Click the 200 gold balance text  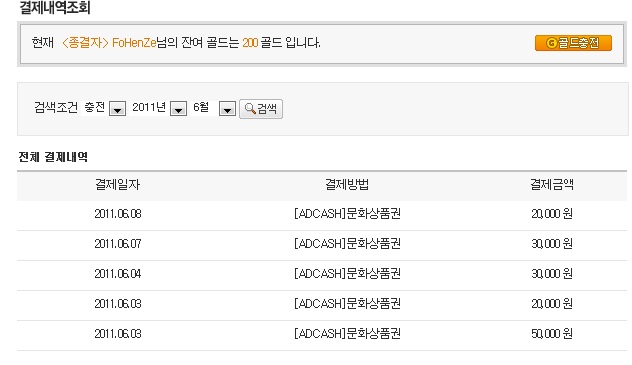250,43
